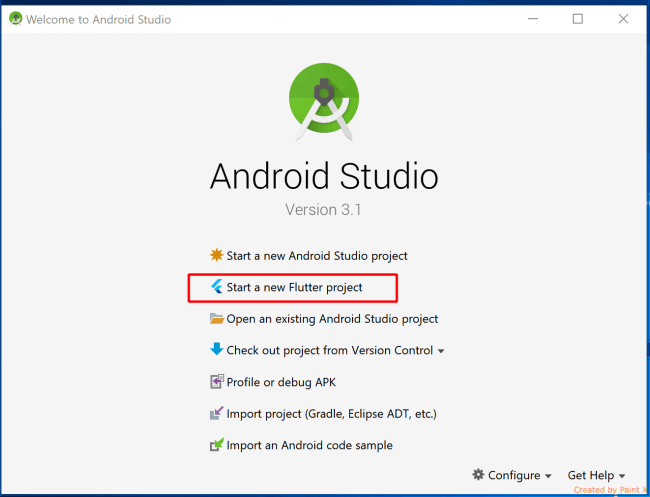Screen dimensions: 650x497
Task: Click the orange starburst new project icon
Action: click(x=216, y=255)
